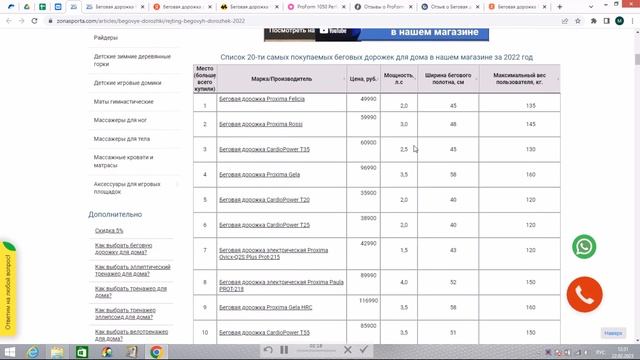Switch to the pinned green sheets tab
Image resolution: width=640 pixels, height=360 pixels.
click(42, 7)
